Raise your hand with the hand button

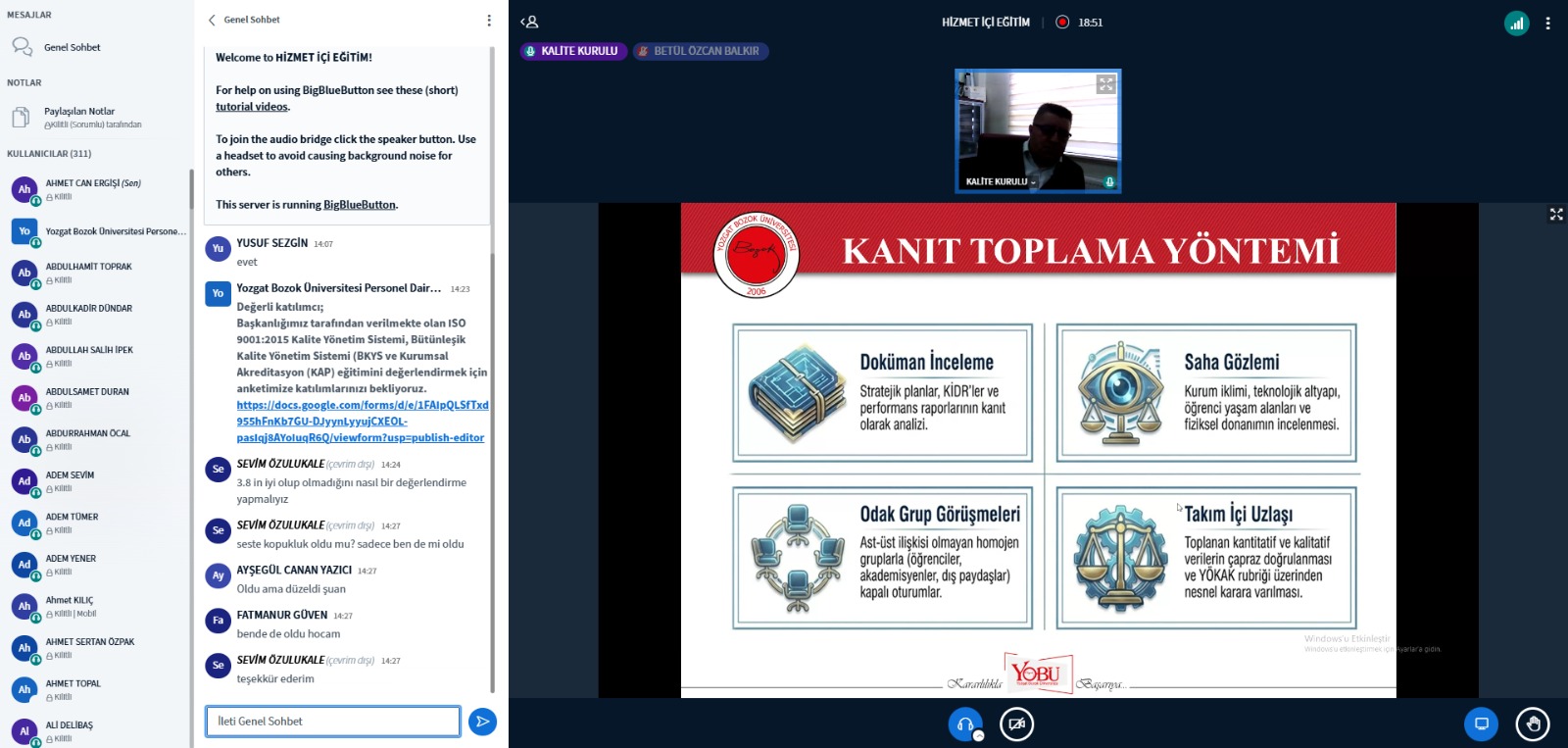1533,724
